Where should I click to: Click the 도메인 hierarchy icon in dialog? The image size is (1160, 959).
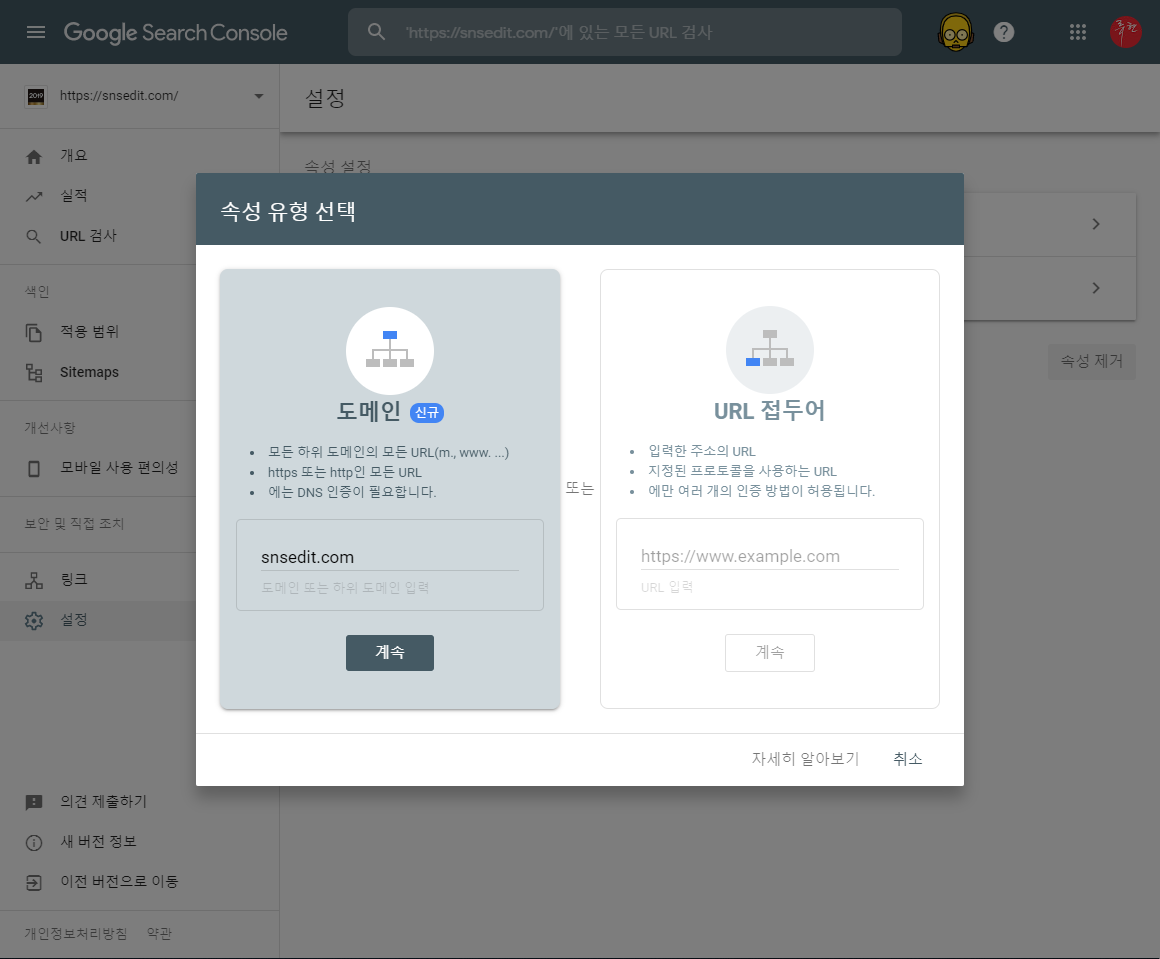pyautogui.click(x=390, y=351)
